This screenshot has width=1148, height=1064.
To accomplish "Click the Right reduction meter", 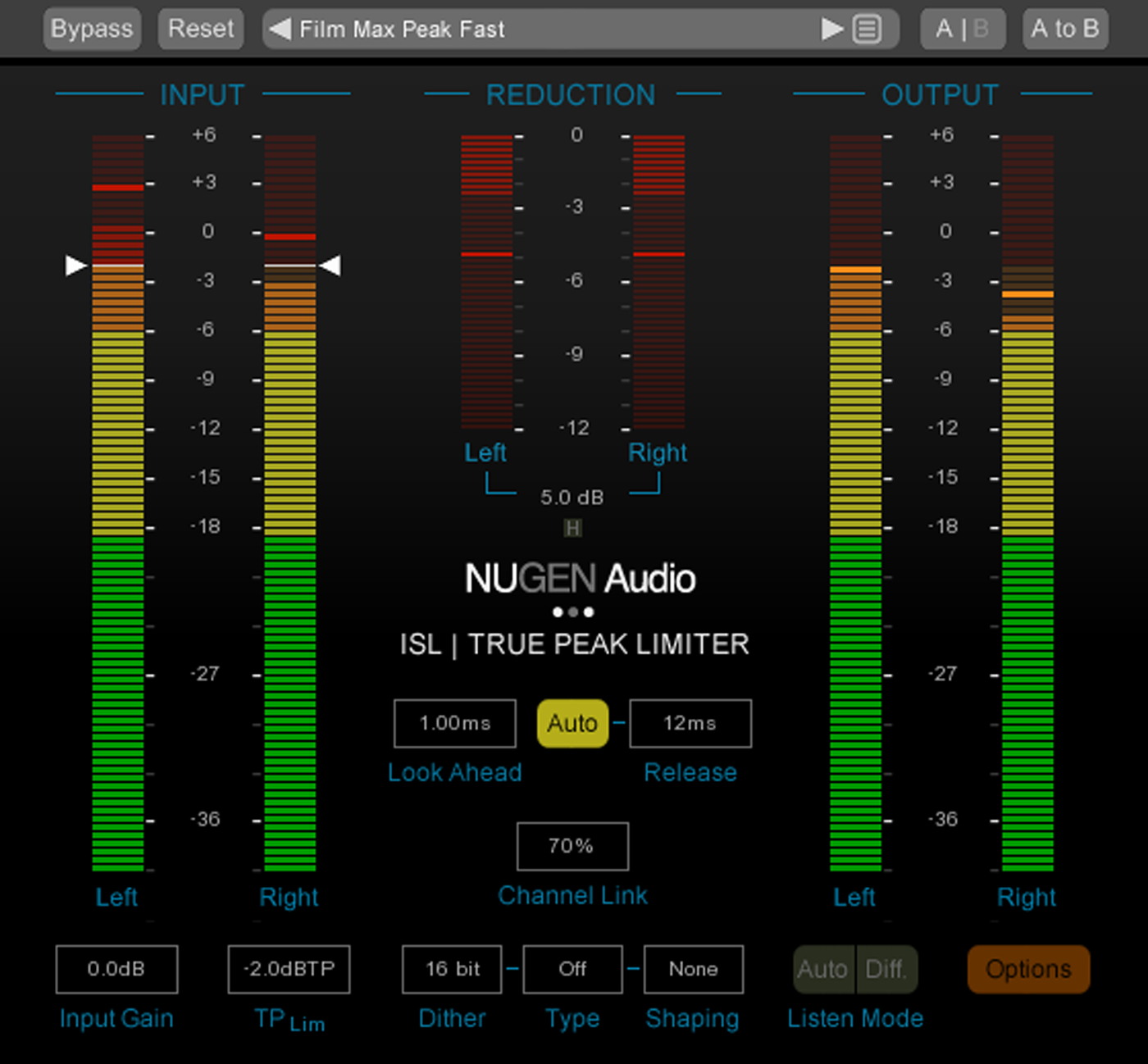I will click(658, 282).
